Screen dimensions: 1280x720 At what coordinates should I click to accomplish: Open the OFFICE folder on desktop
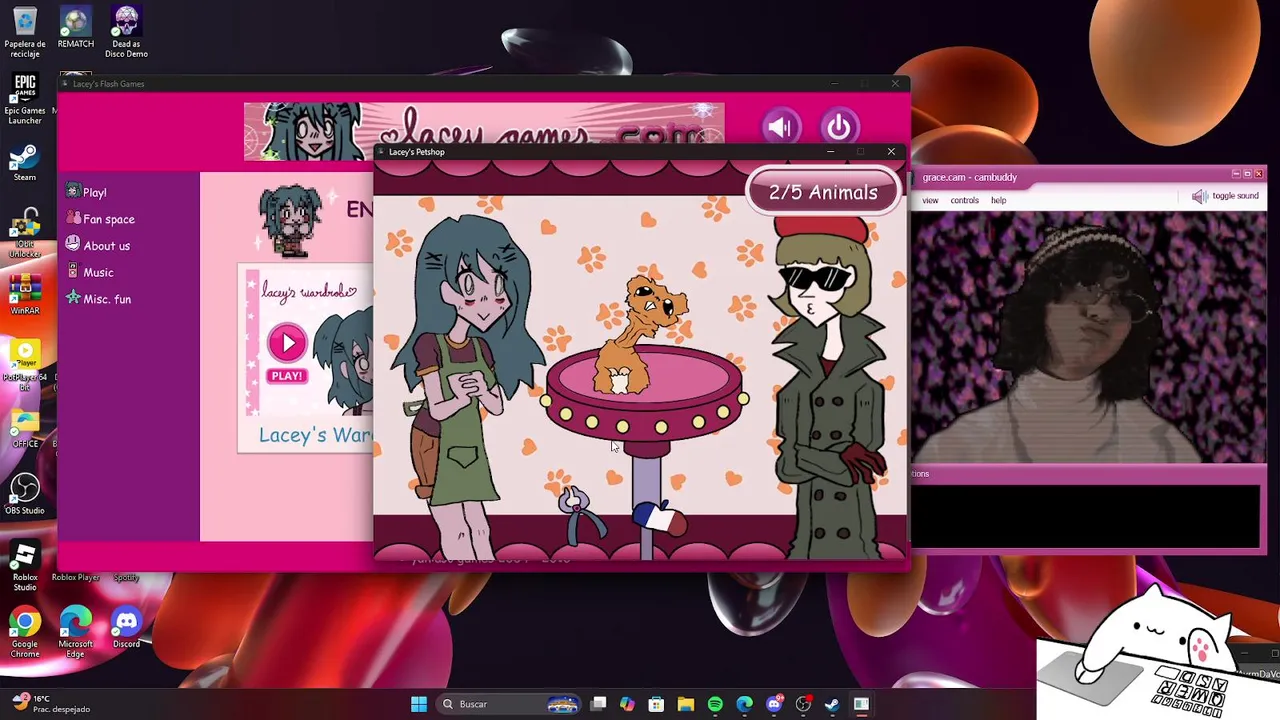[25, 430]
